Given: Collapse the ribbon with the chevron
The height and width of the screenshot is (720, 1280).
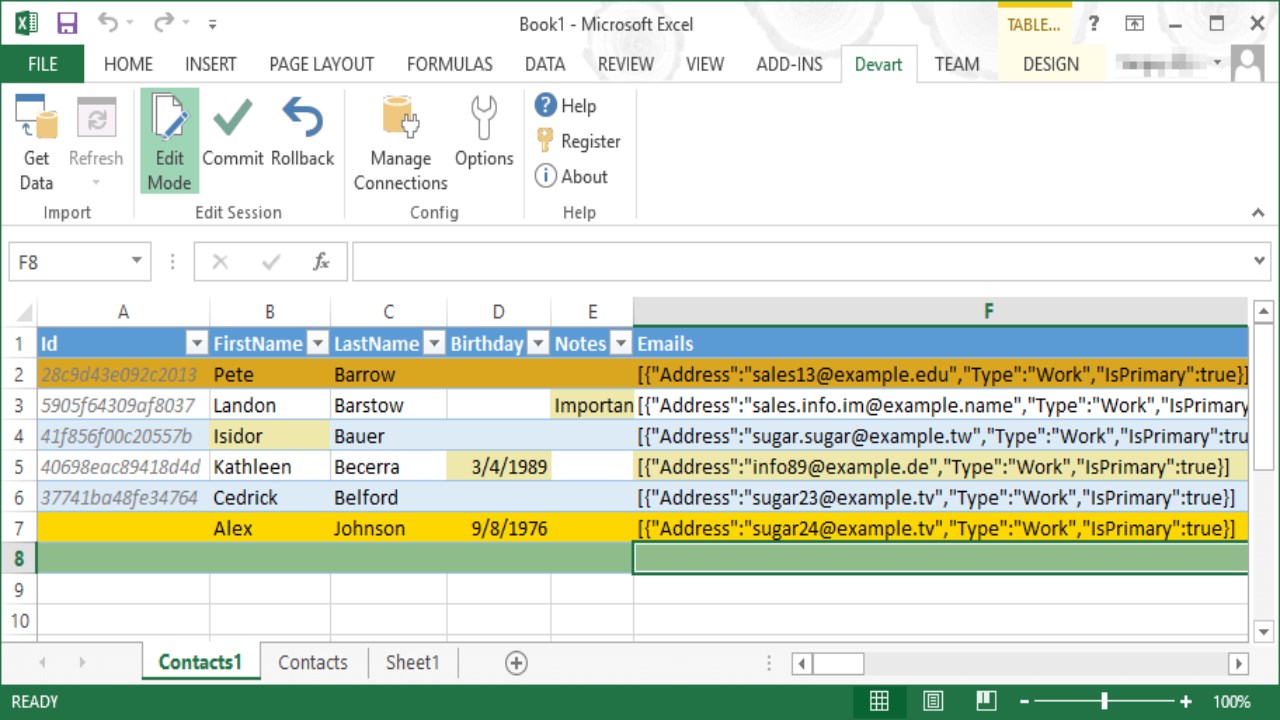Looking at the screenshot, I should point(1257,212).
